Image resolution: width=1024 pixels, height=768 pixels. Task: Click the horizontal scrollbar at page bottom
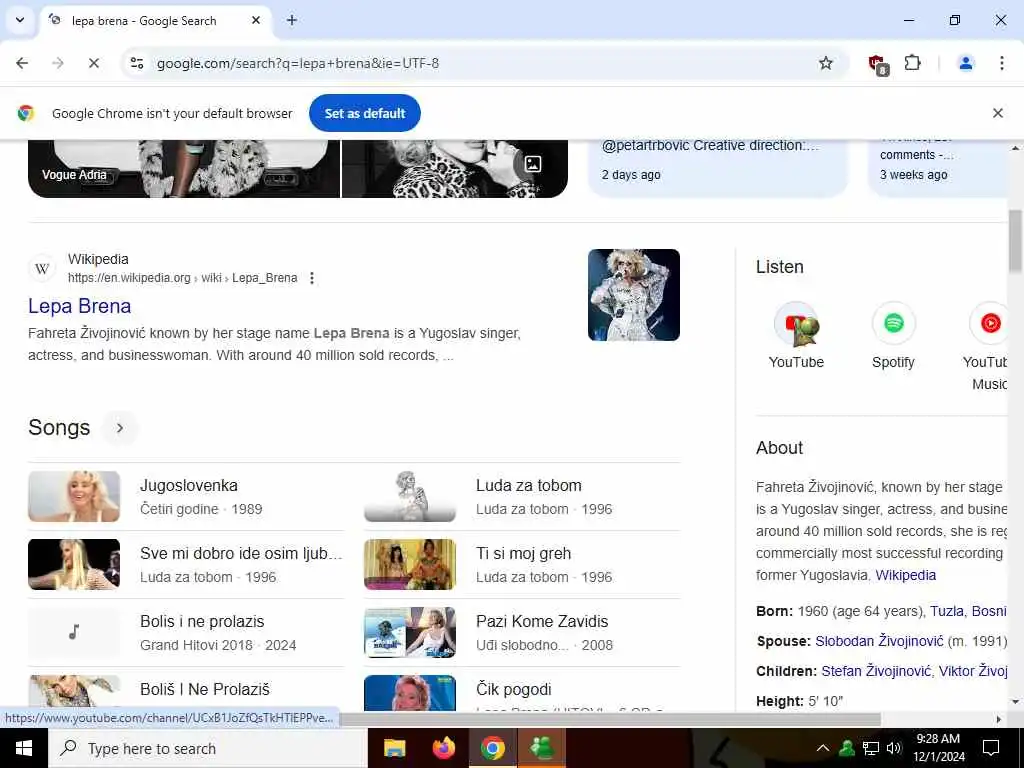(x=610, y=719)
